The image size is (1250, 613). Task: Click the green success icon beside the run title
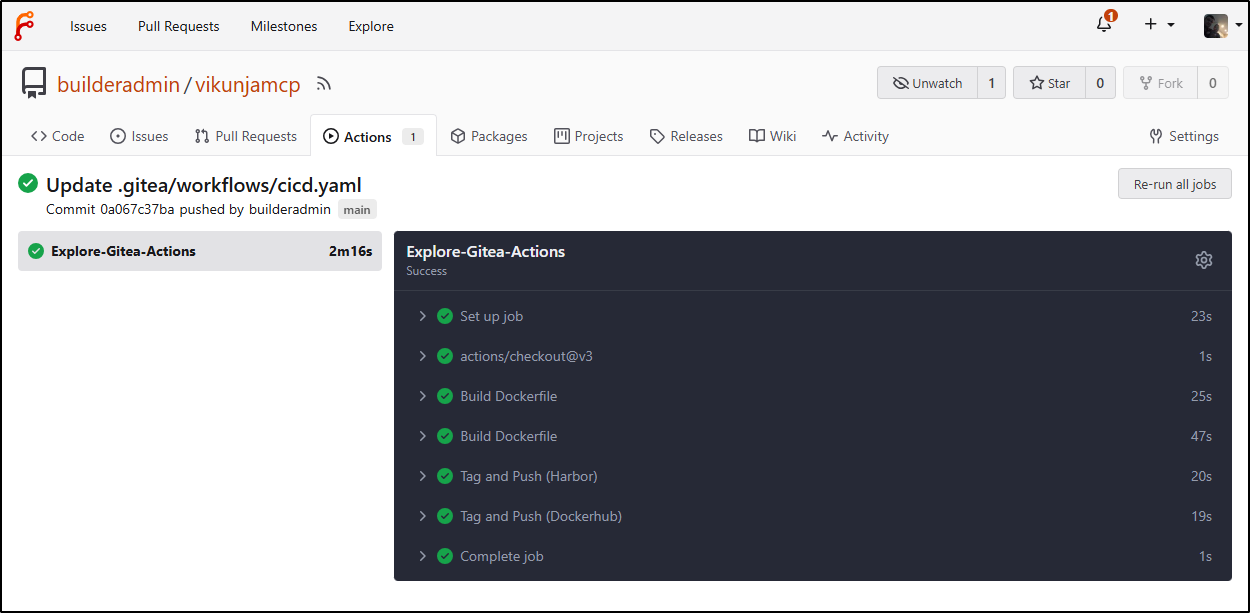coord(28,183)
